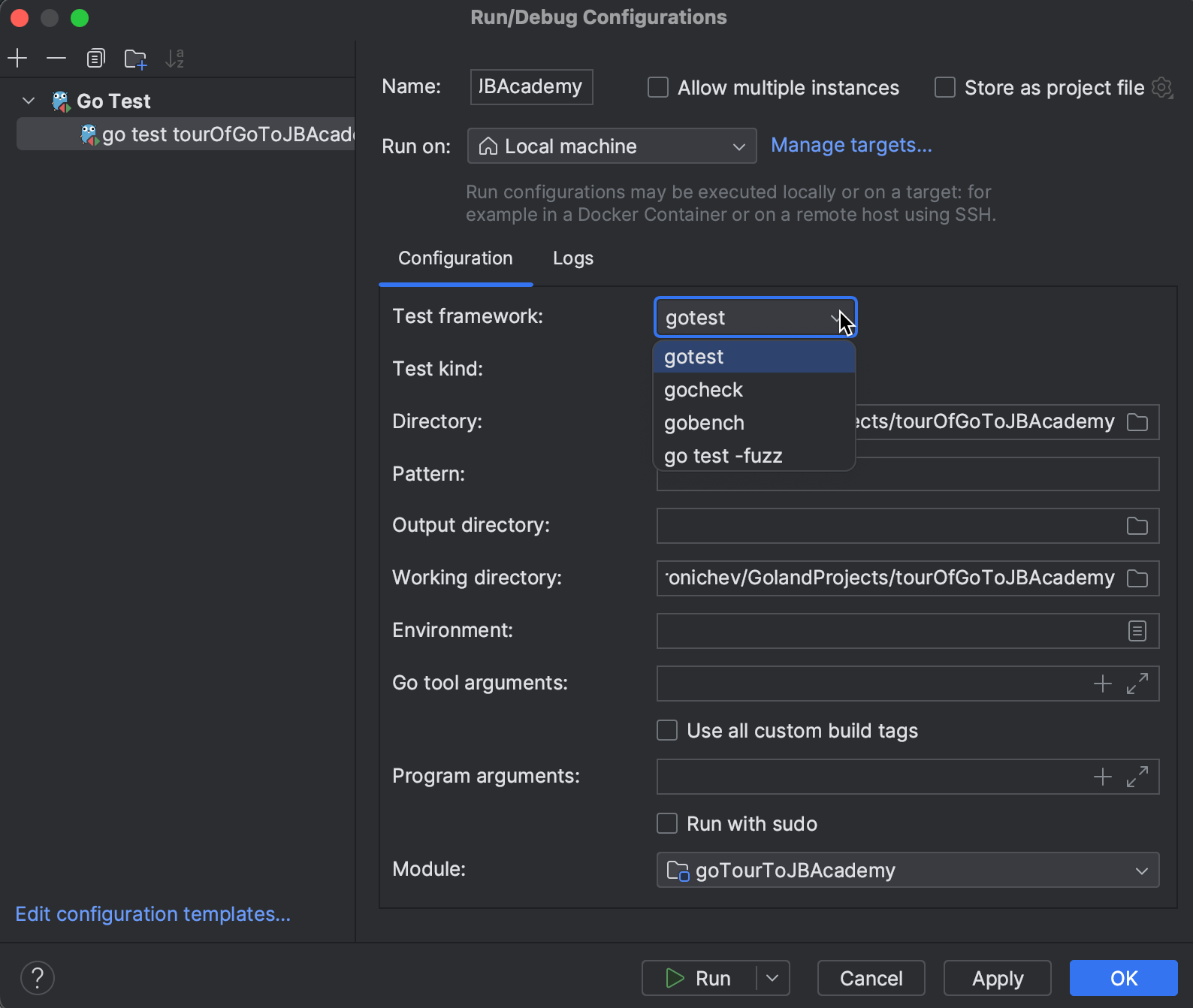Open the Run on Local machine dropdown

tap(612, 146)
